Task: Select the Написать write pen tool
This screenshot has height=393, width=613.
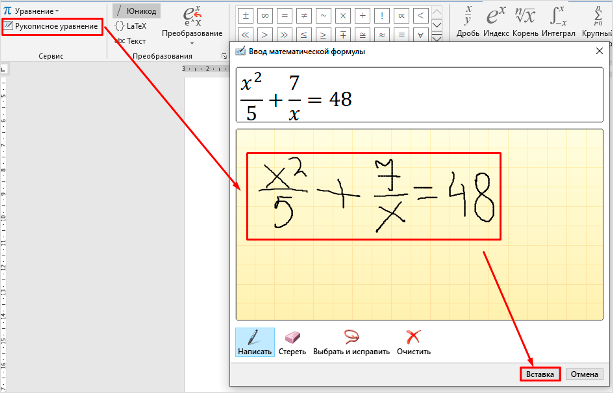Action: click(255, 342)
